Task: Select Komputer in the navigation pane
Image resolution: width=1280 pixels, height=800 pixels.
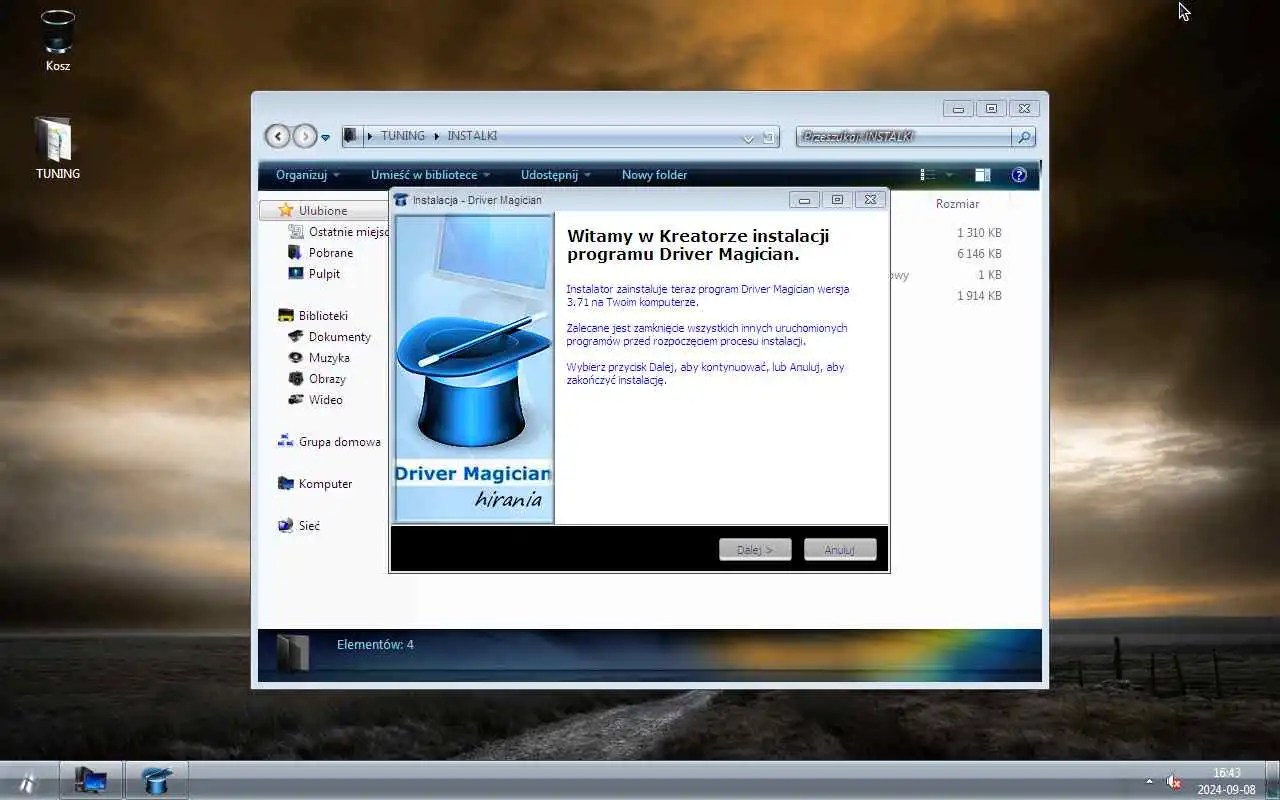Action: tap(325, 484)
